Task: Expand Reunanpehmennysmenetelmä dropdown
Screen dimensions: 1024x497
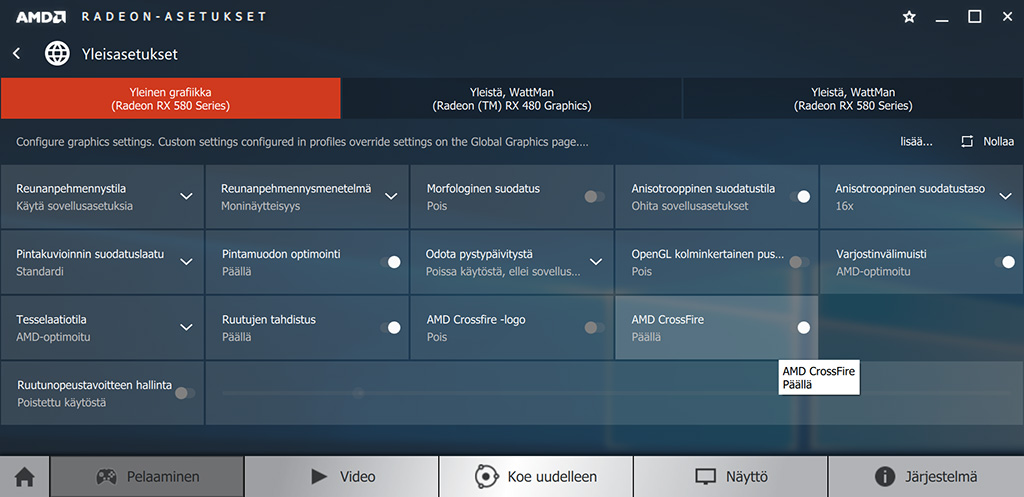Action: [x=391, y=197]
